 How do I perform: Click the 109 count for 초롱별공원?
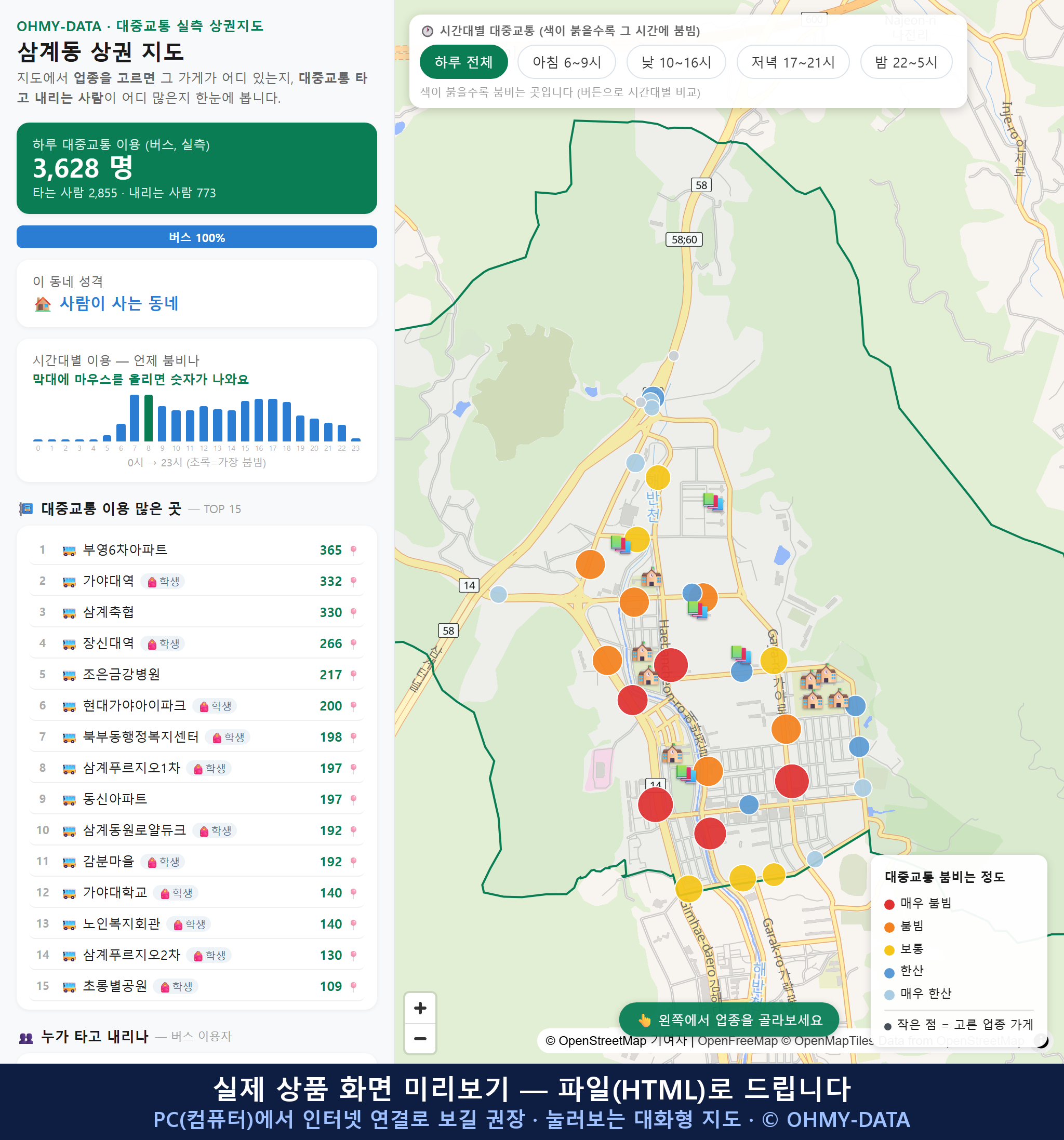click(330, 986)
